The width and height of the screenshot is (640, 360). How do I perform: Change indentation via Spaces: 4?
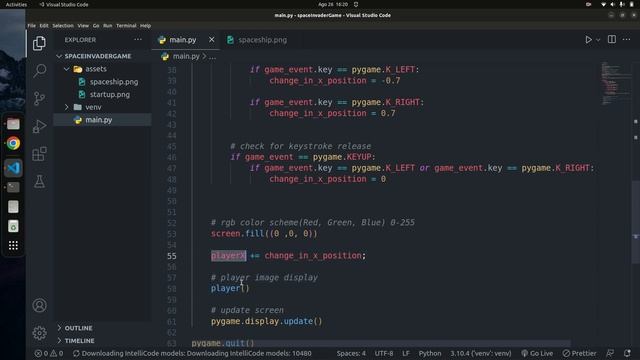click(351, 353)
